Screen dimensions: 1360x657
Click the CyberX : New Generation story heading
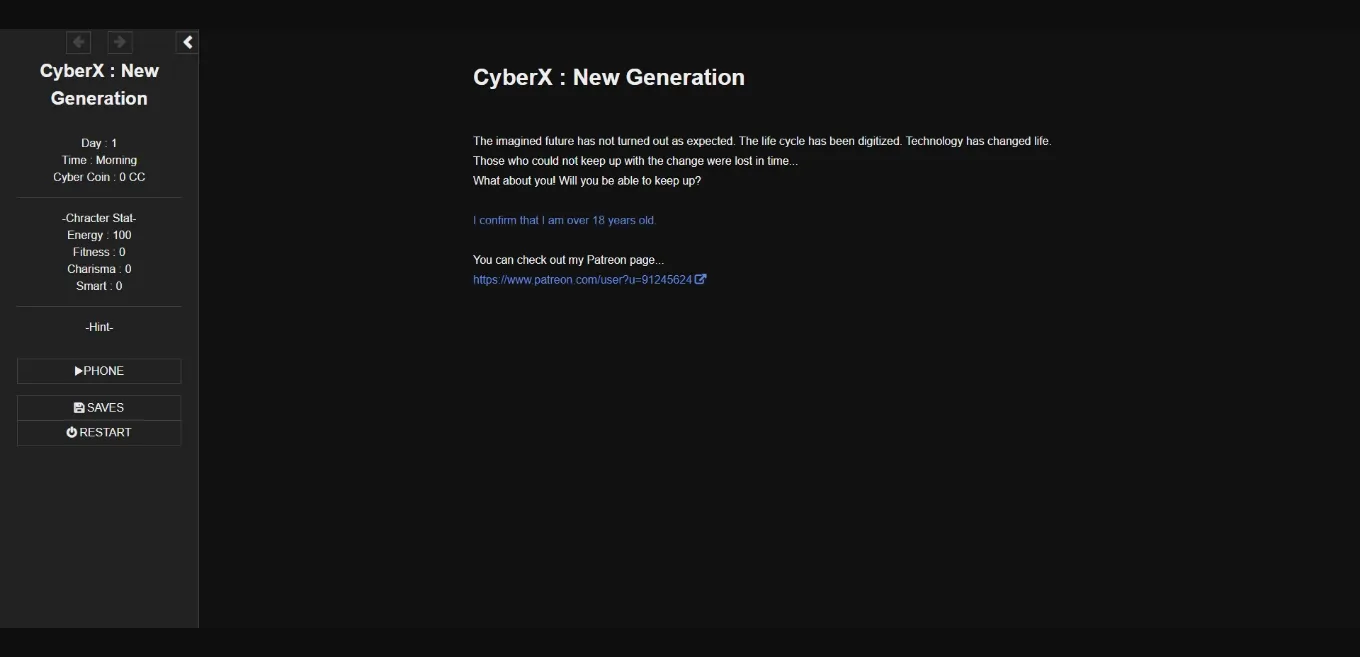608,77
